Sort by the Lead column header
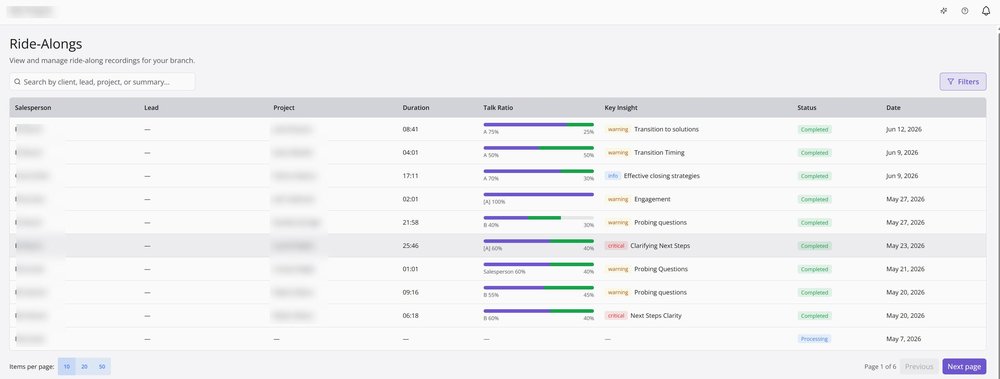Viewport: 1000px width, 379px height. coord(151,108)
